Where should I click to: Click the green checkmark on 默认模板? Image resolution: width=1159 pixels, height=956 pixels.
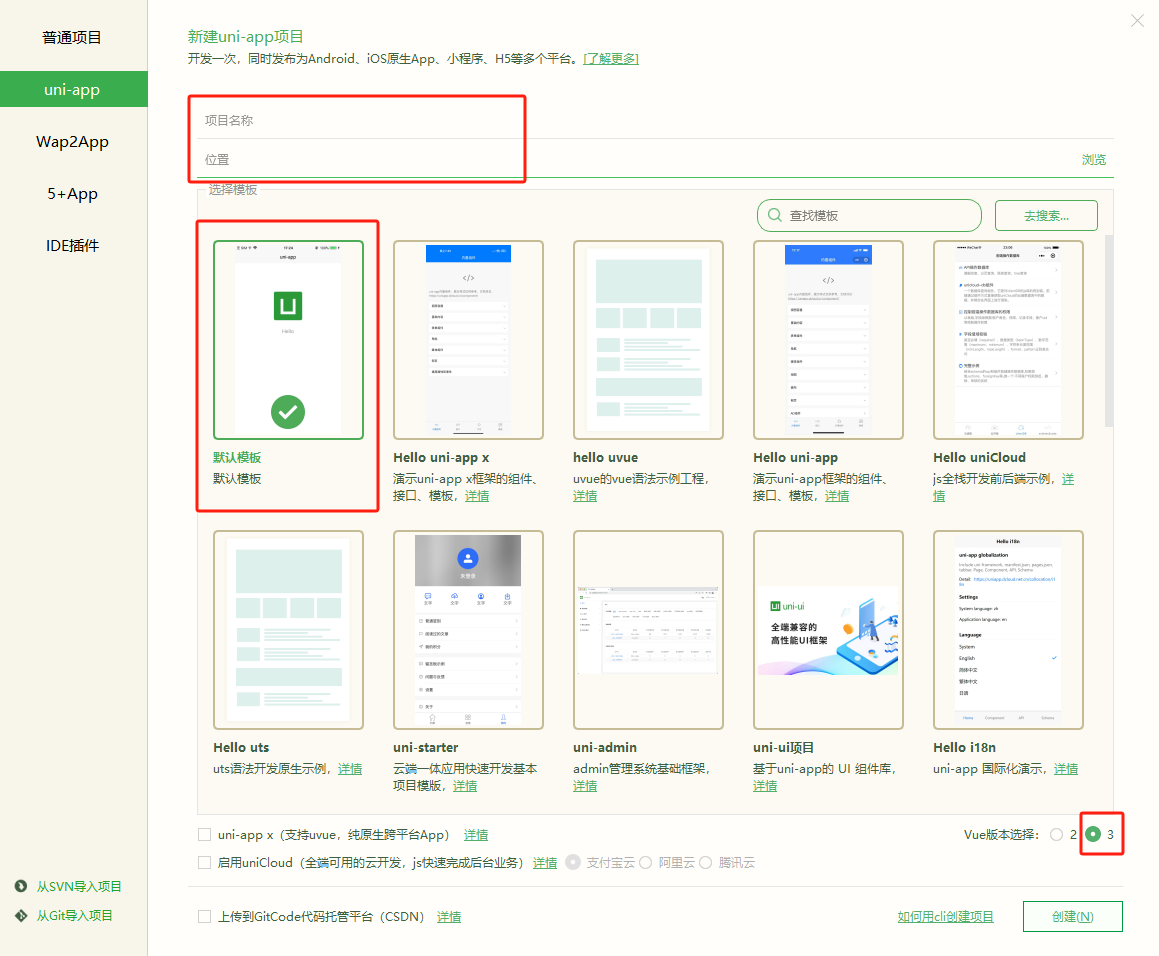(288, 412)
